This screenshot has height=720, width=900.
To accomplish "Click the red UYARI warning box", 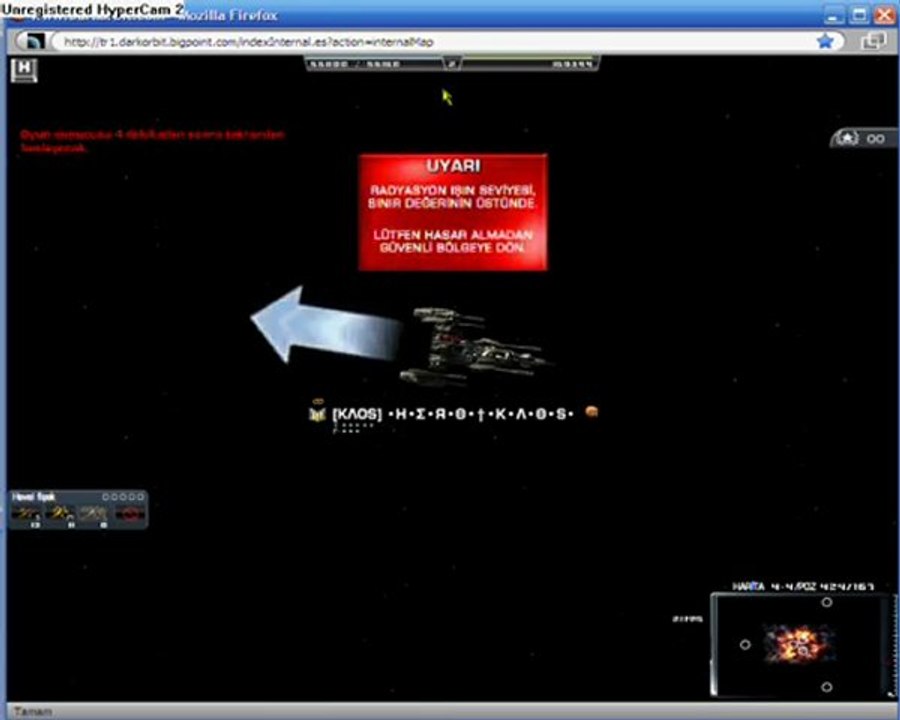I will click(453, 212).
